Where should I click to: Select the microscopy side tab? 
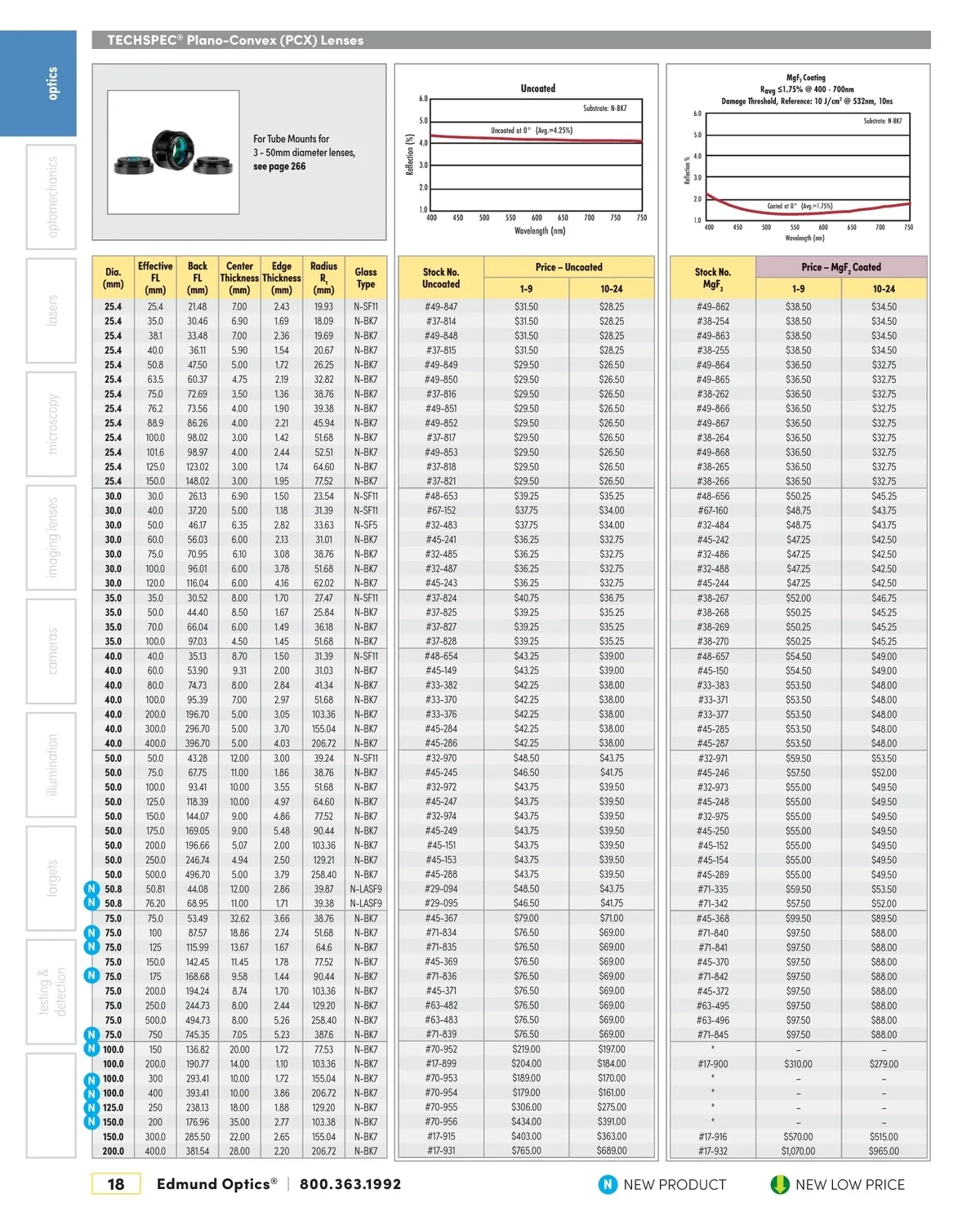(x=51, y=424)
